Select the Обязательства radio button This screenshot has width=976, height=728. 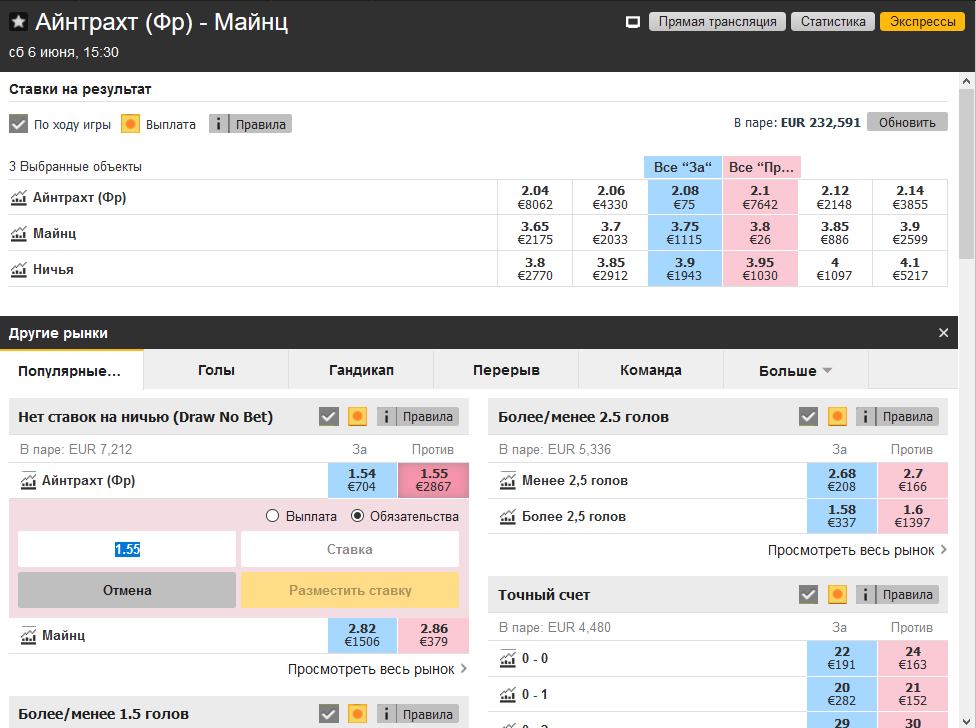coord(357,516)
